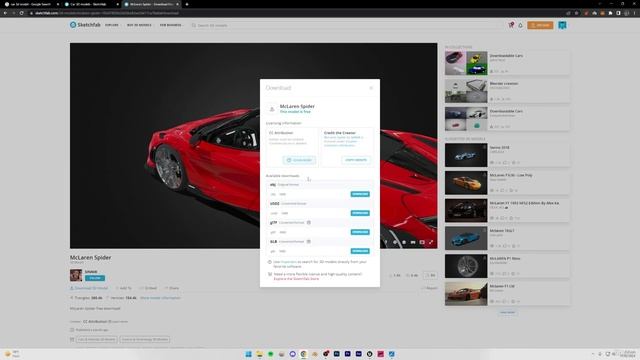Open View in VR in the viewer
The height and width of the screenshot is (360, 640).
tap(413, 242)
